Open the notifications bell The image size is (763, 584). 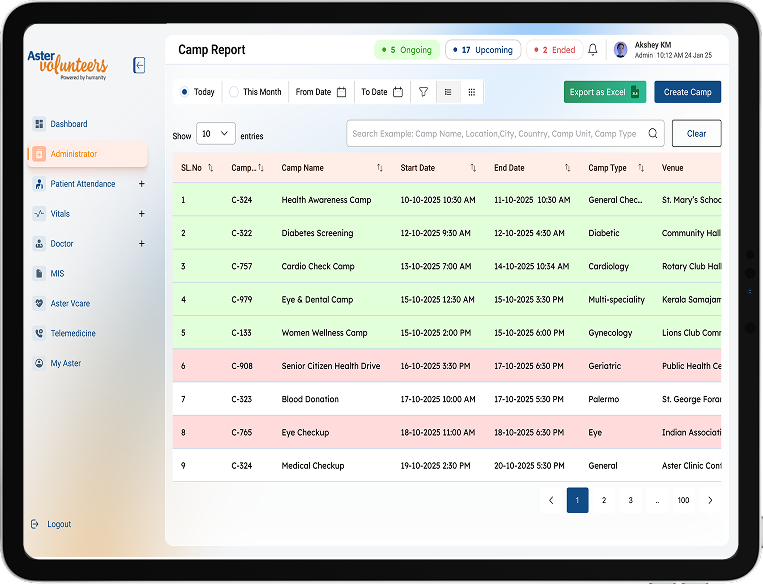[593, 50]
